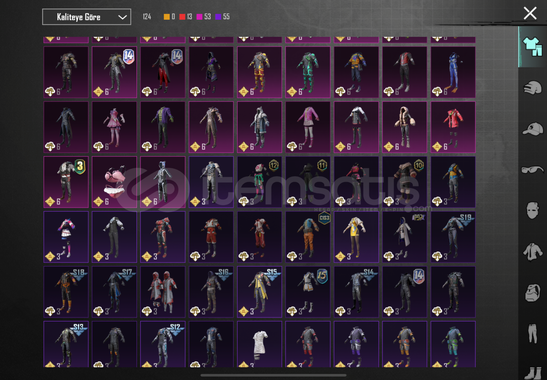Viewport: 547px width, 380px height.
Task: Close the inventory with the X button
Action: 530,13
